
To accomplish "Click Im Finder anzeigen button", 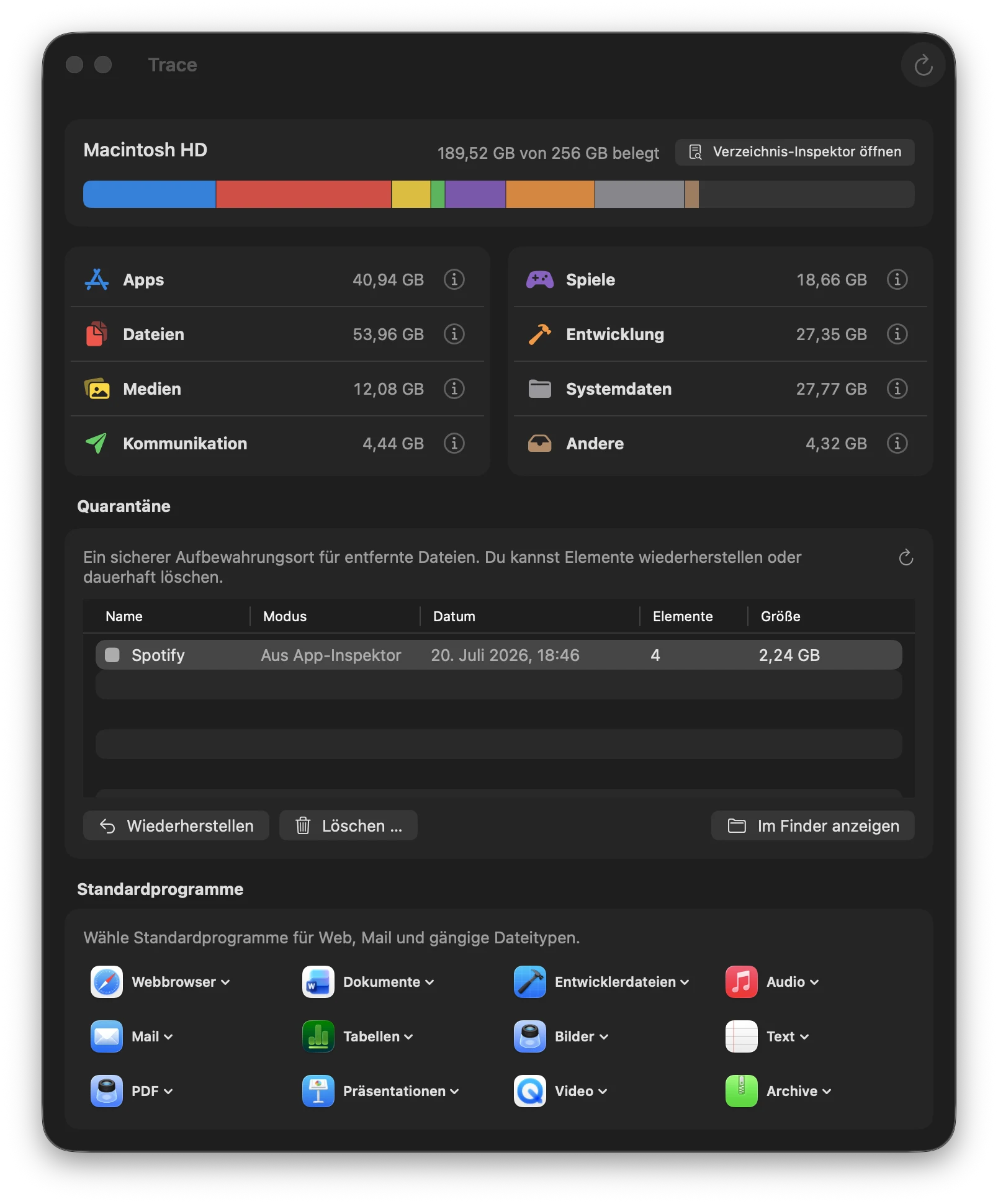I will click(812, 825).
